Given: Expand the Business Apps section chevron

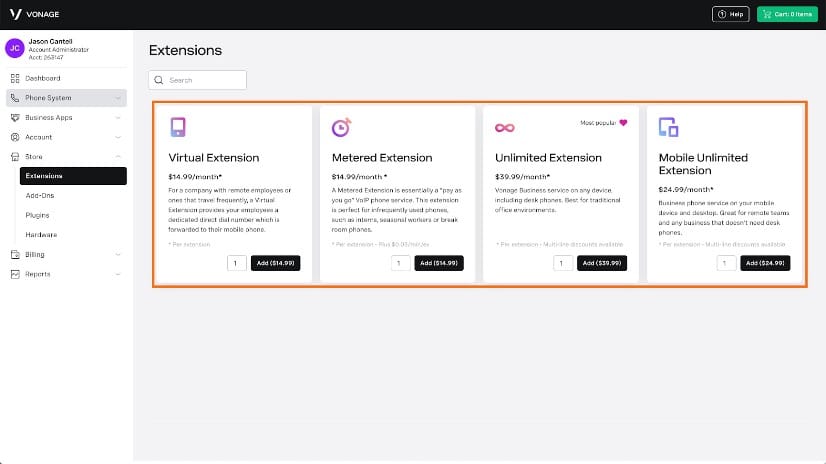Looking at the screenshot, I should (119, 117).
